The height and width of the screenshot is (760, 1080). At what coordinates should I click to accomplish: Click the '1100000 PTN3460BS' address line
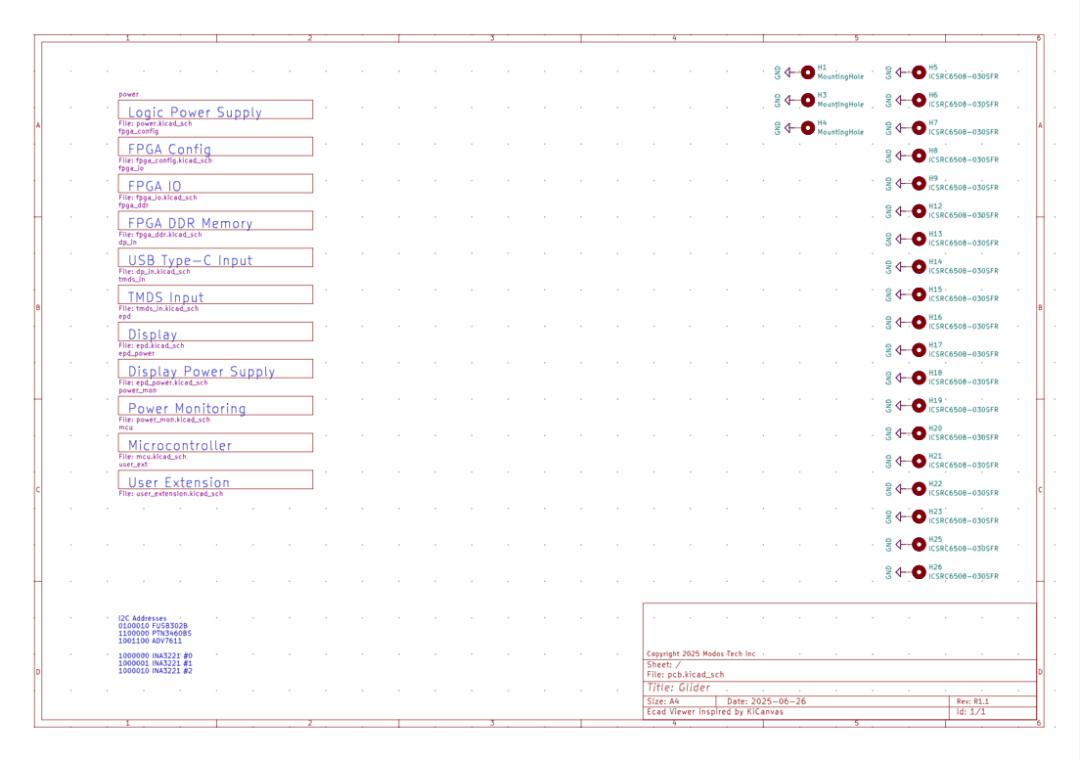tap(155, 633)
